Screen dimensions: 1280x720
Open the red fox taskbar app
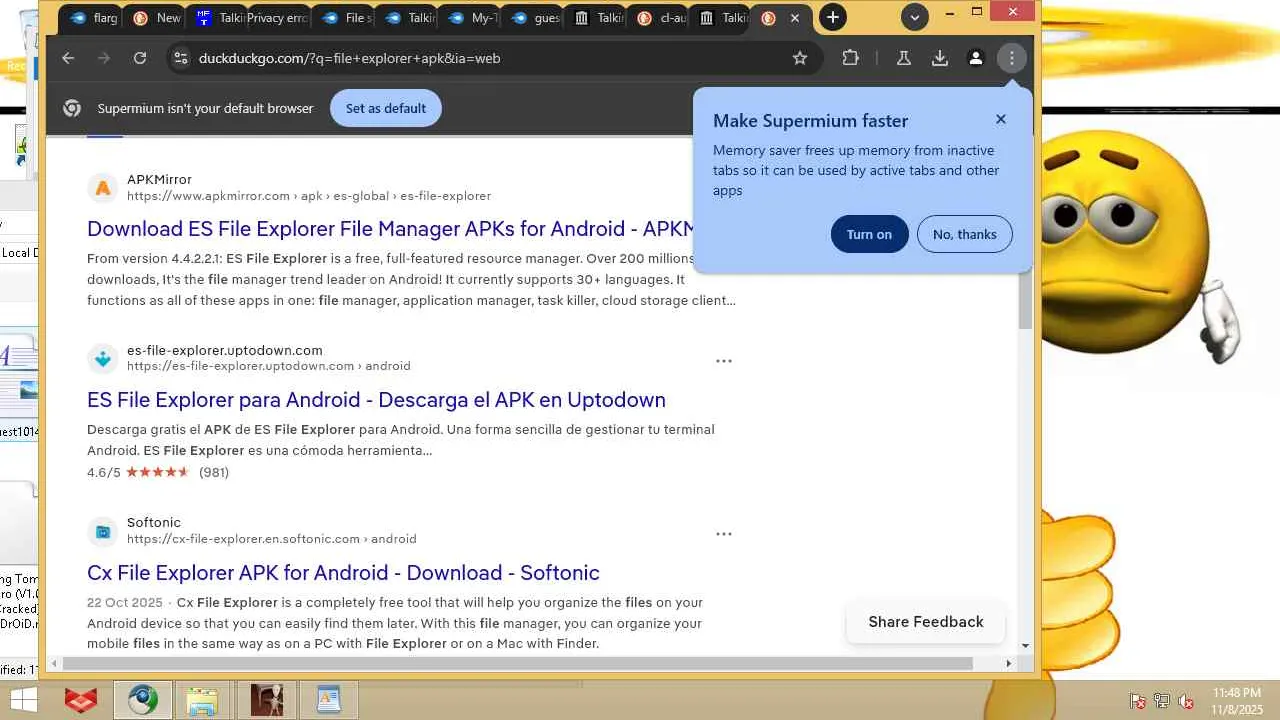(81, 700)
